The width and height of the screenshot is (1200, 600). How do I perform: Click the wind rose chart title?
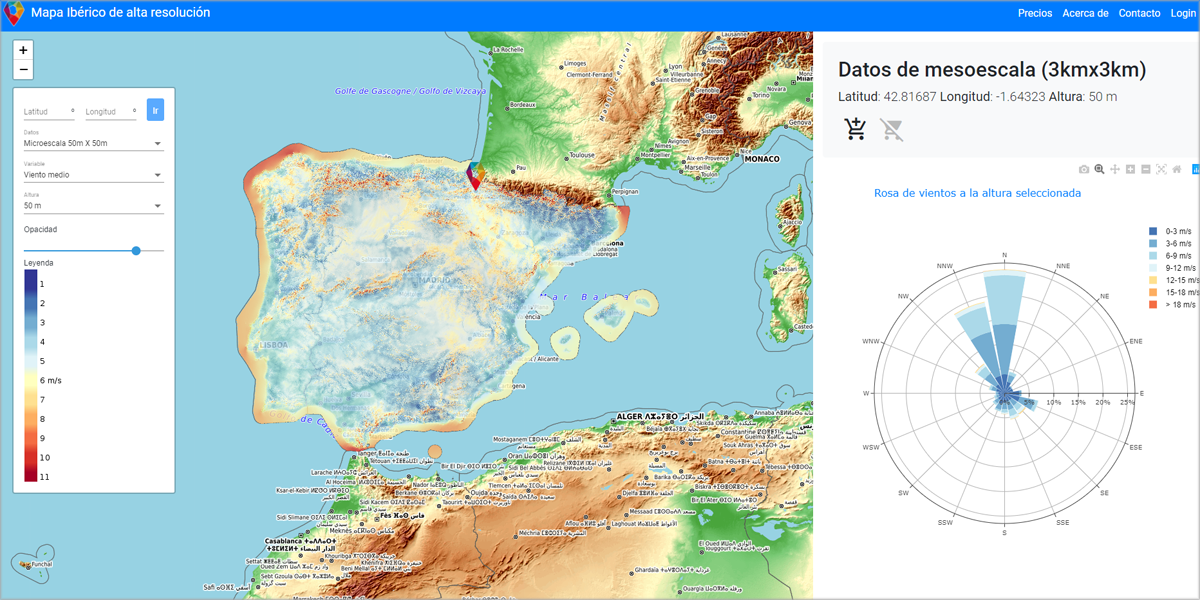coord(977,193)
